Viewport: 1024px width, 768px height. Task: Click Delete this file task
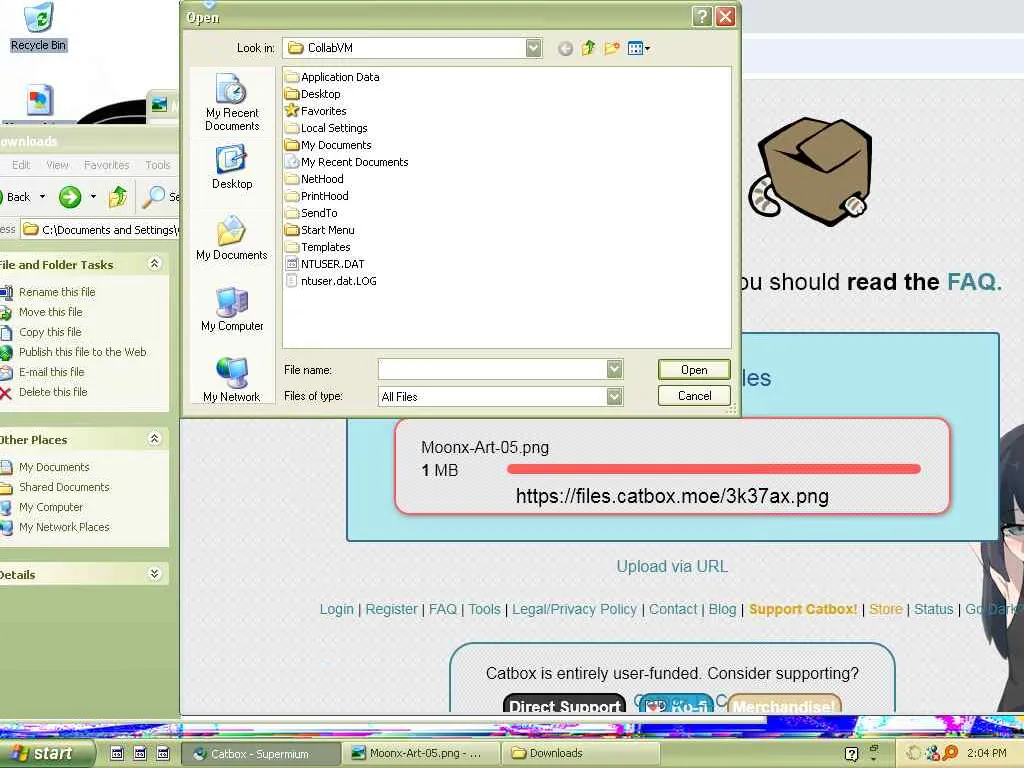pyautogui.click(x=53, y=392)
